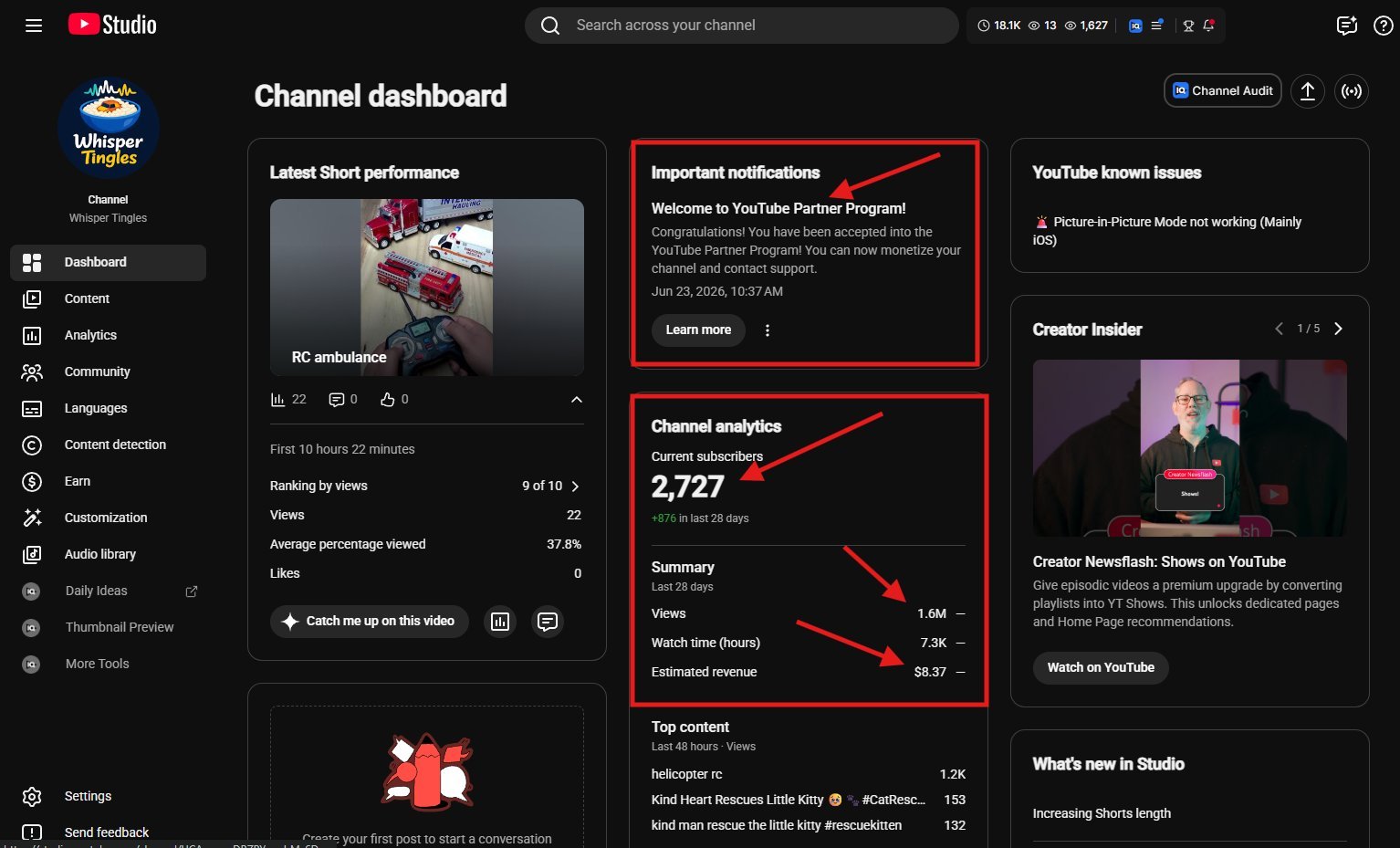This screenshot has width=1400, height=848.
Task: Open external link icon next to Daily Ideas
Action: (192, 592)
